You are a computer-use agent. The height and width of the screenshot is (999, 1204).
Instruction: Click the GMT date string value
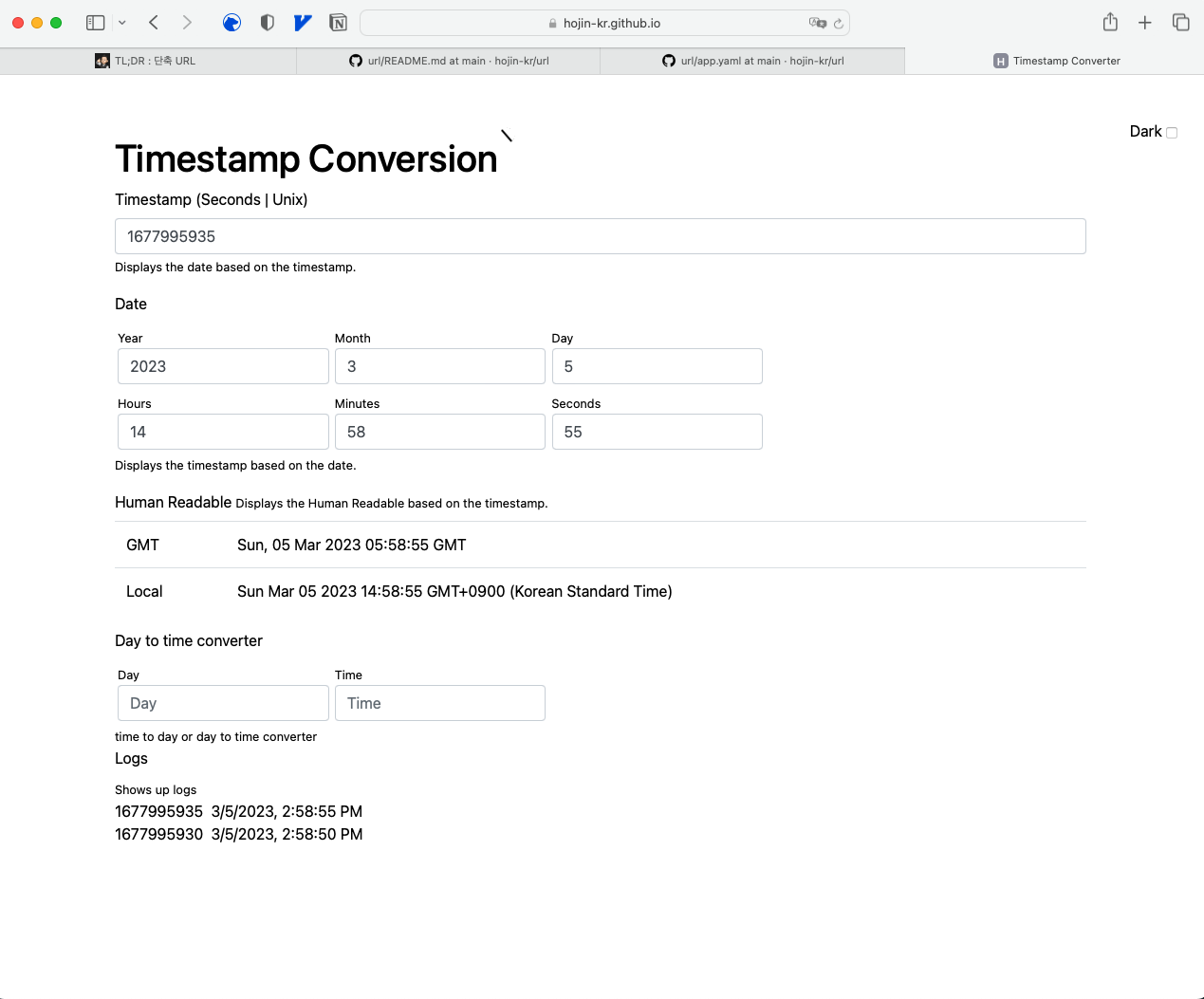(x=352, y=545)
